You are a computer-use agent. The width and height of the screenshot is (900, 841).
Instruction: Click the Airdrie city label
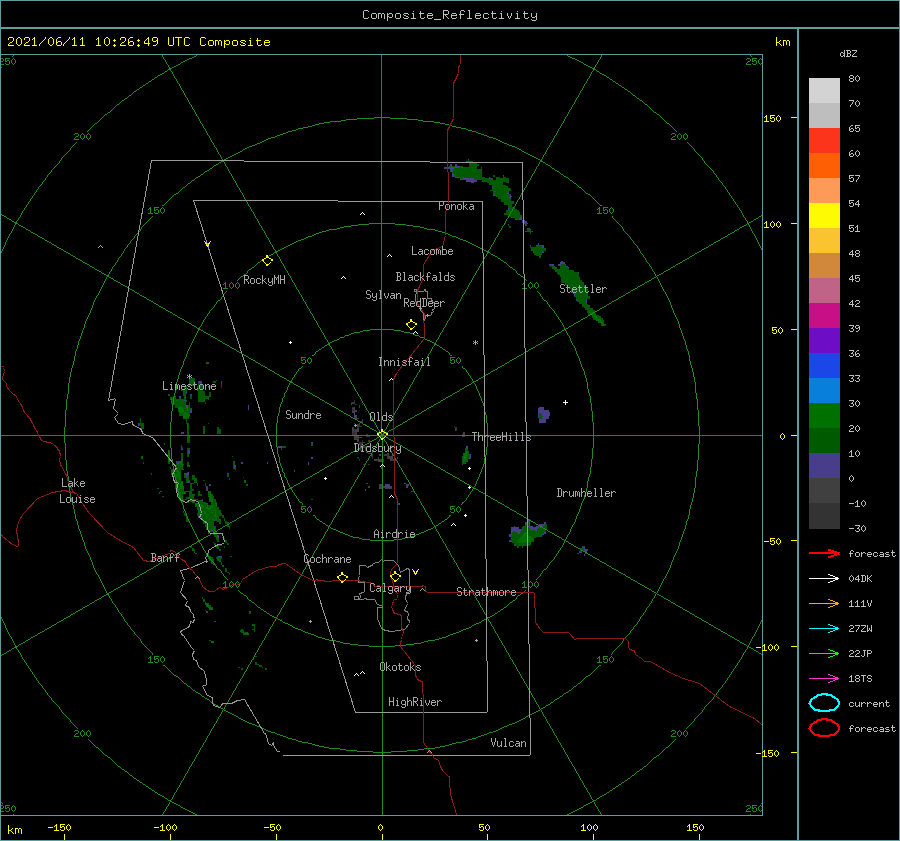[394, 534]
